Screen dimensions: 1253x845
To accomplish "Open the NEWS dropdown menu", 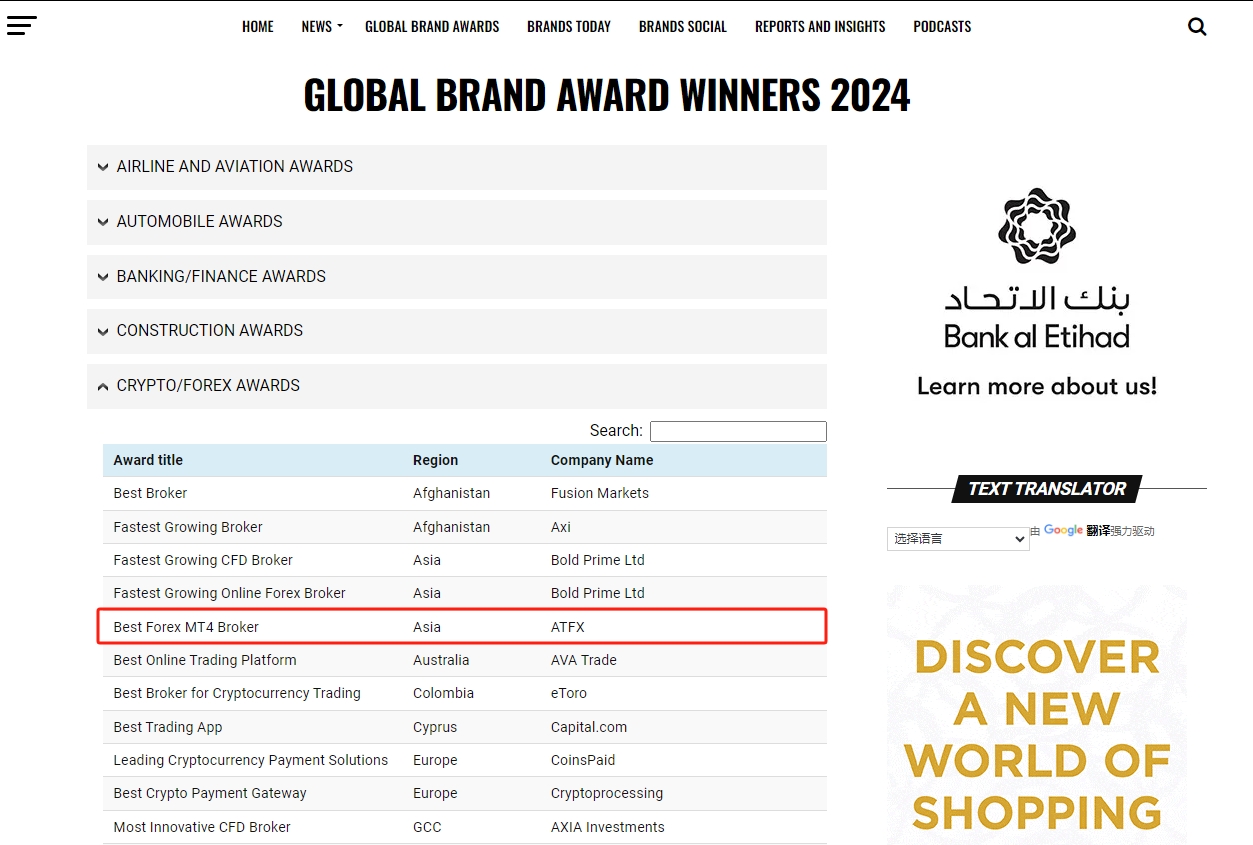I will [x=321, y=27].
